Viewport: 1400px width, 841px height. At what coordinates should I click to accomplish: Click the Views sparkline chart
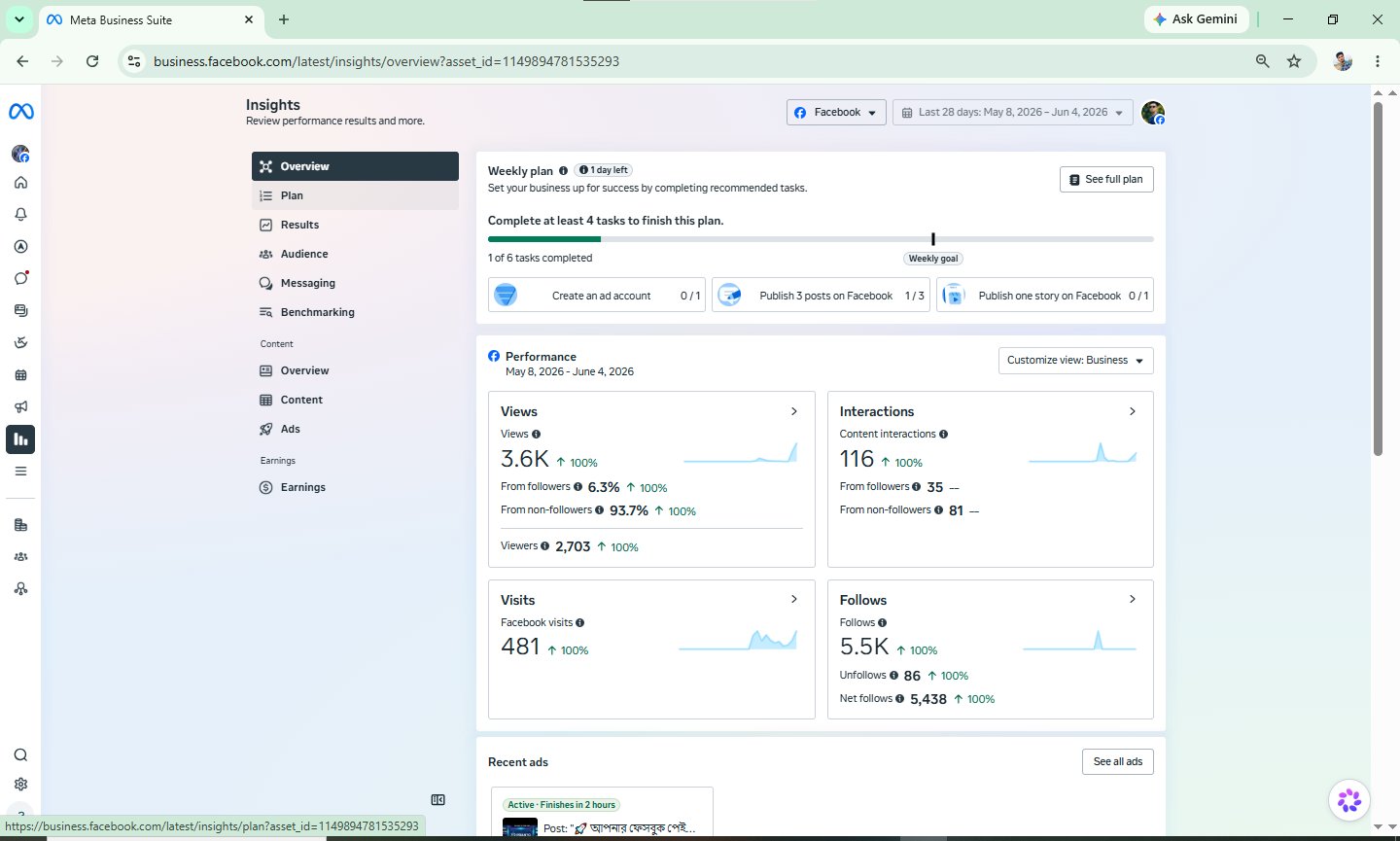pyautogui.click(x=741, y=453)
